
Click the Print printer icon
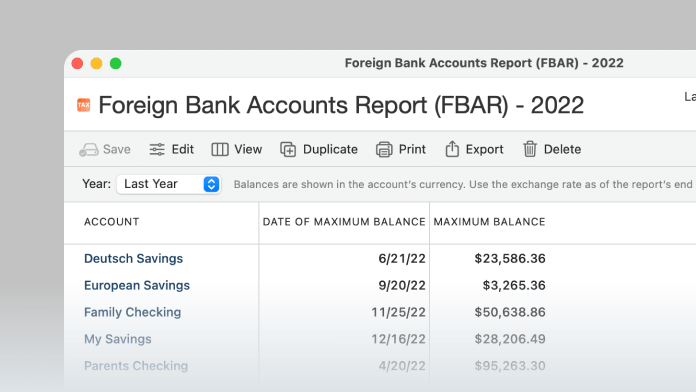384,150
